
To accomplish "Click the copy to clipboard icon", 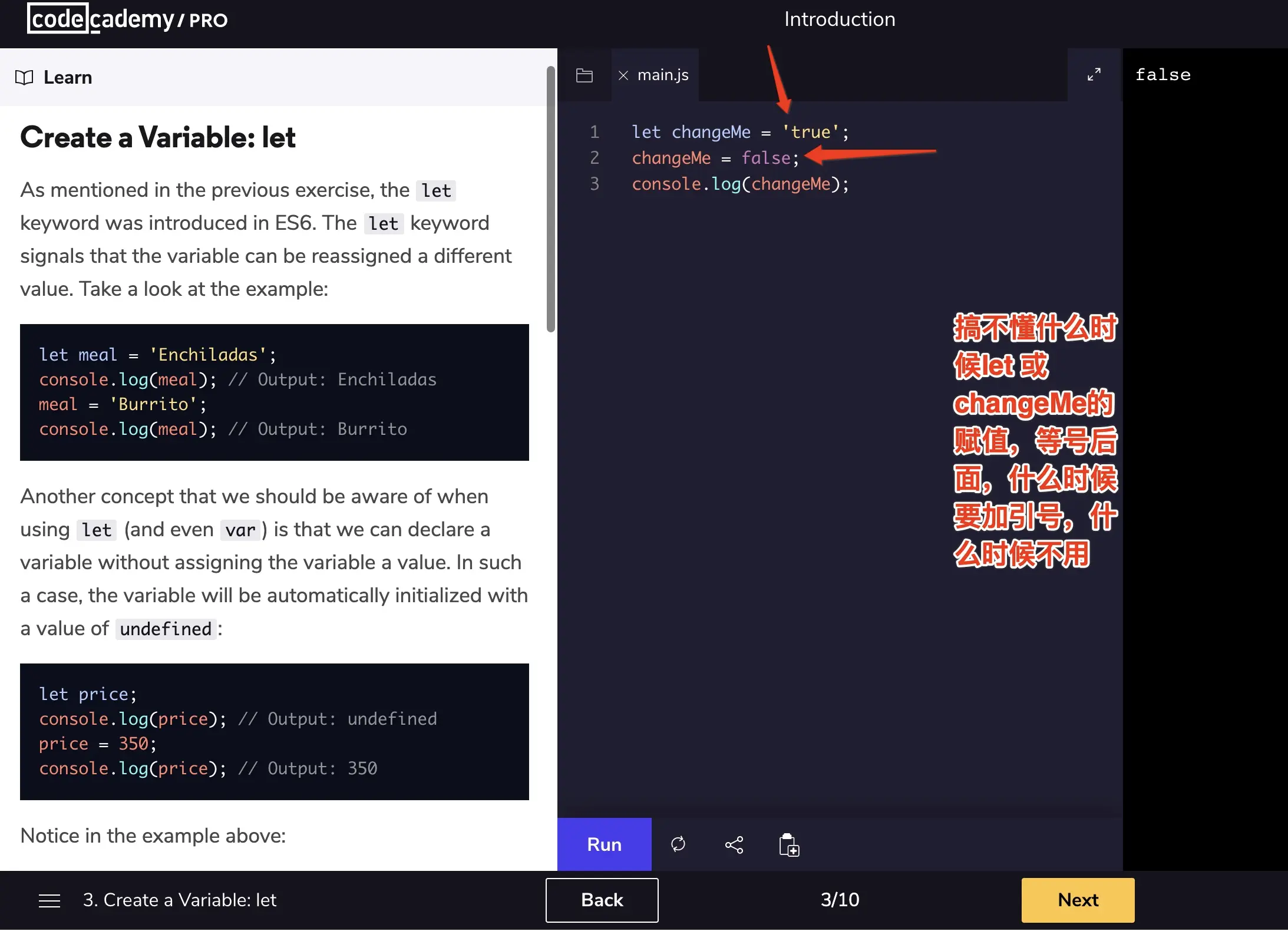I will tap(789, 844).
